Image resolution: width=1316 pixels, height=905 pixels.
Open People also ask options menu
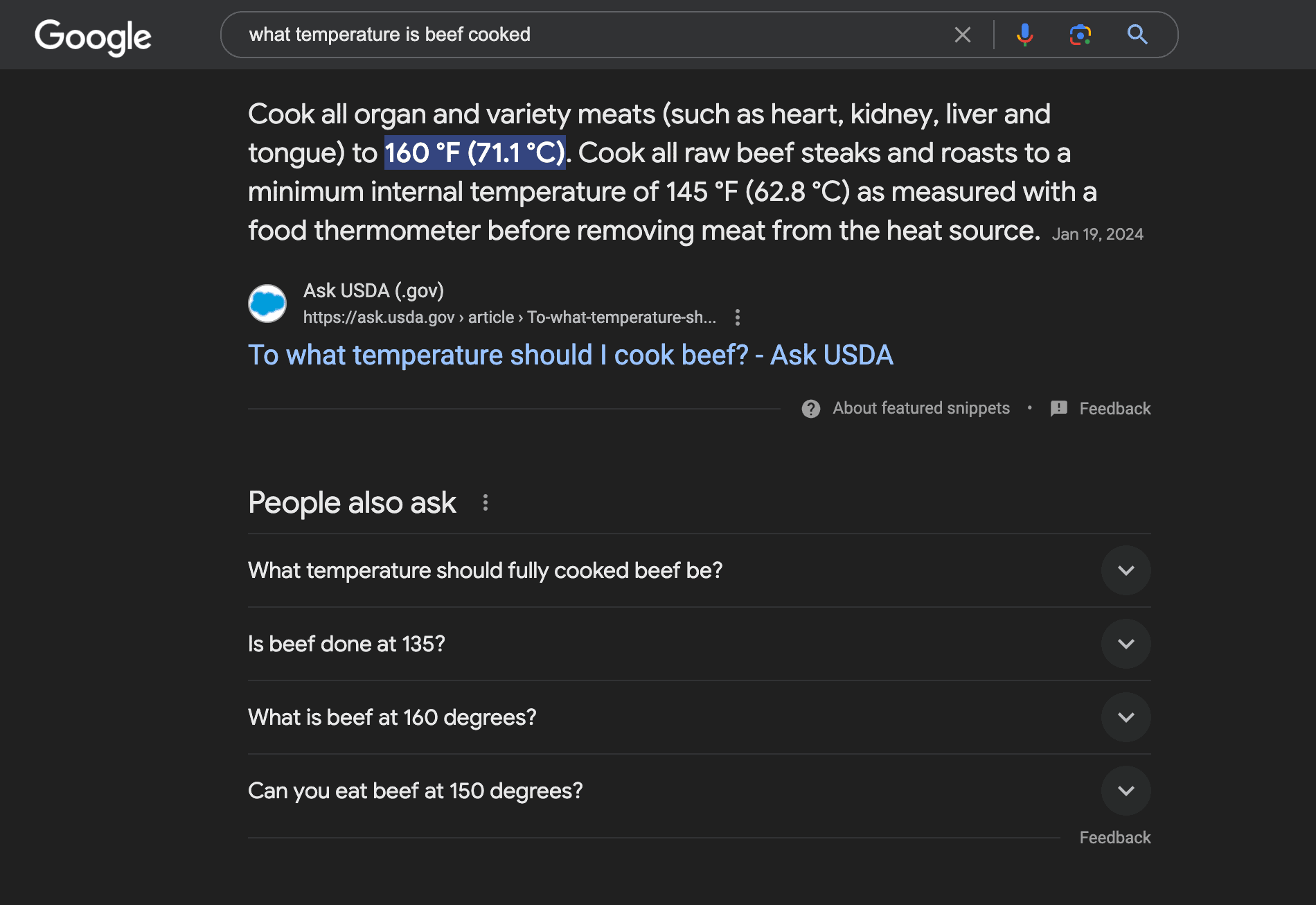click(486, 502)
